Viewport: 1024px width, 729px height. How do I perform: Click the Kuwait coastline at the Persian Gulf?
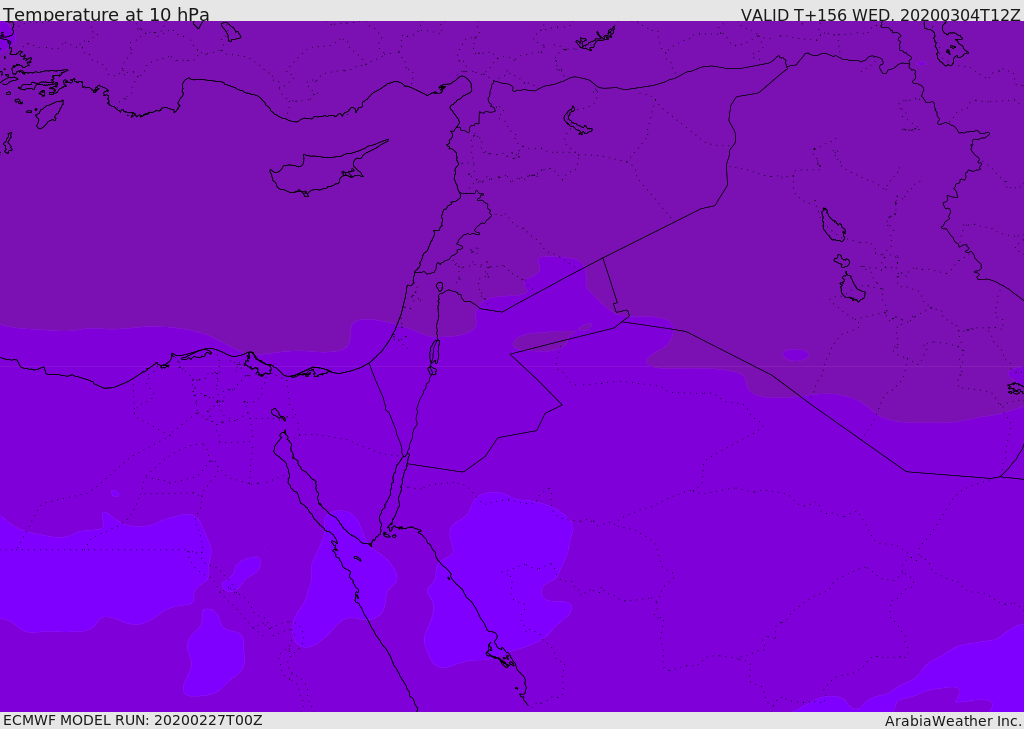click(x=1014, y=388)
